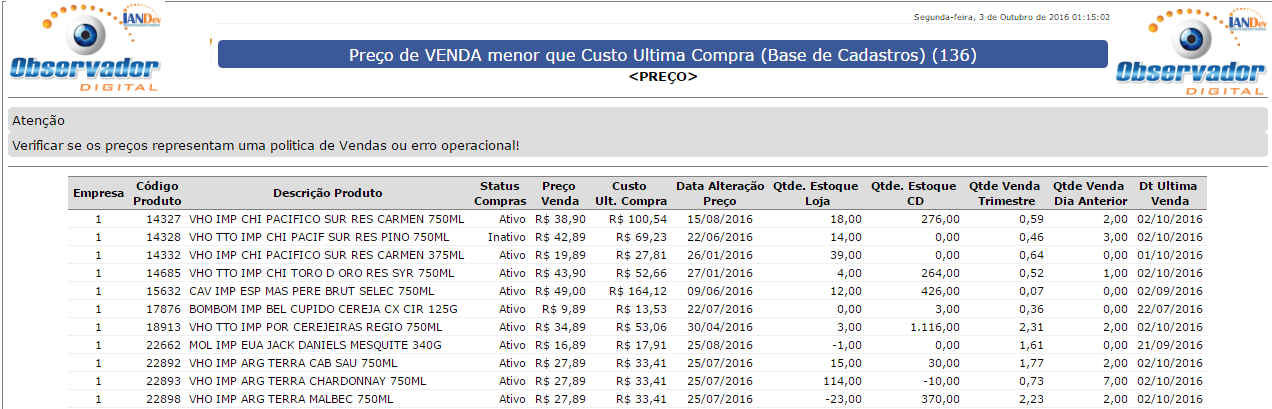
Task: Sort by Empresa column header
Action: [x=98, y=193]
